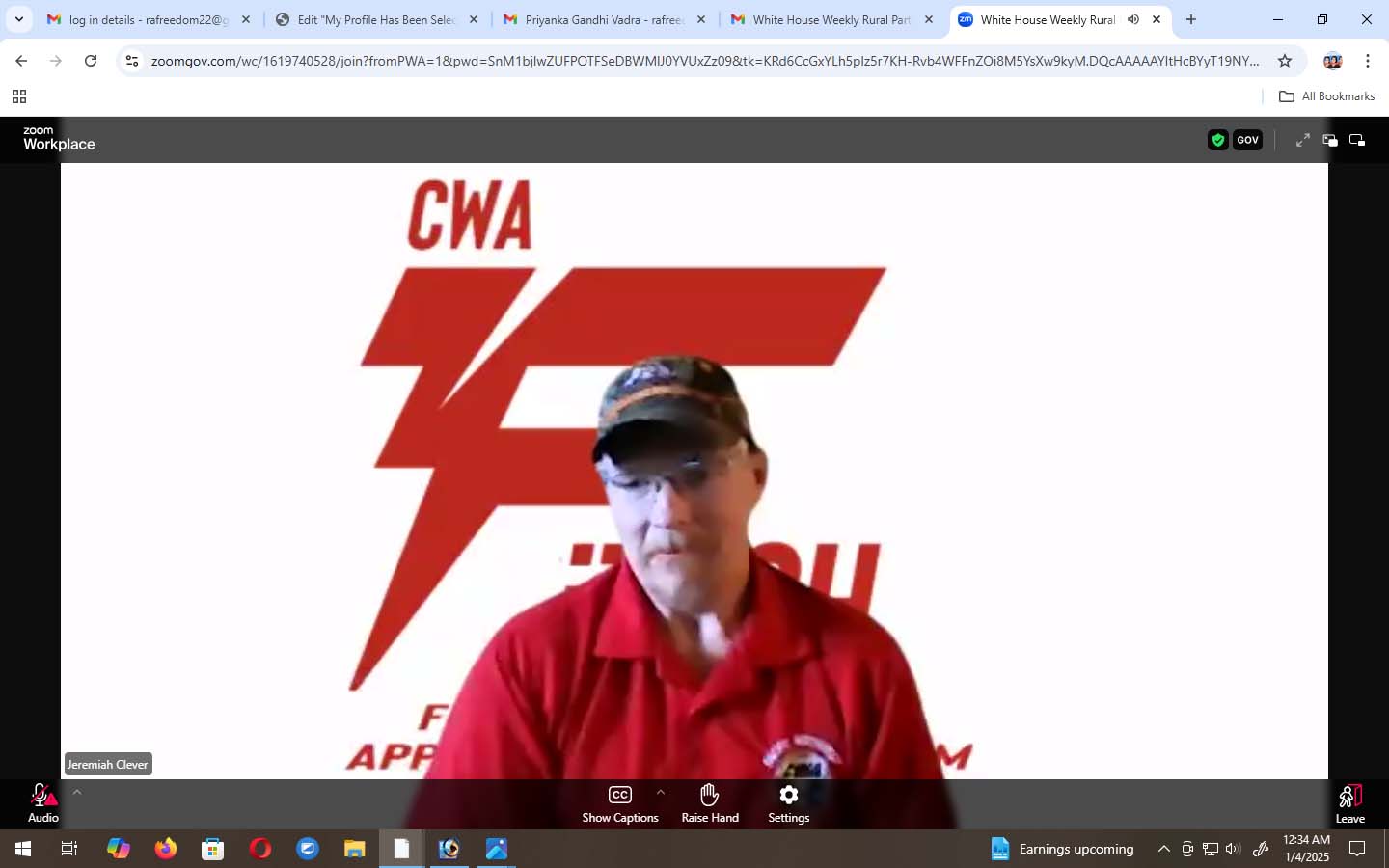Switch to Priyanka Gandhi Vadra tab
Viewport: 1389px width, 868px height.
[604, 19]
